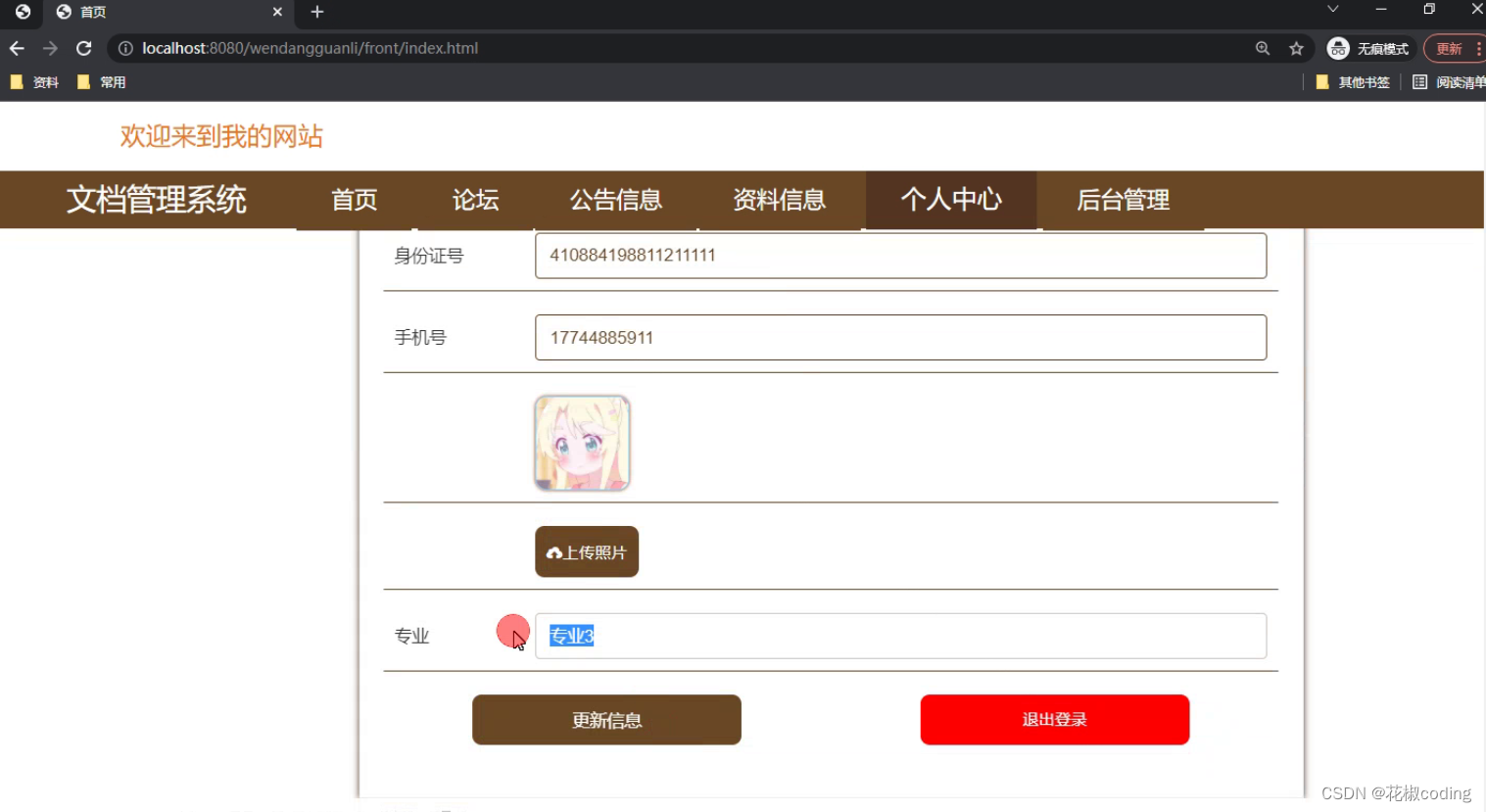Viewport: 1486px width, 812px height.
Task: Click the browser back arrow
Action: [x=16, y=47]
